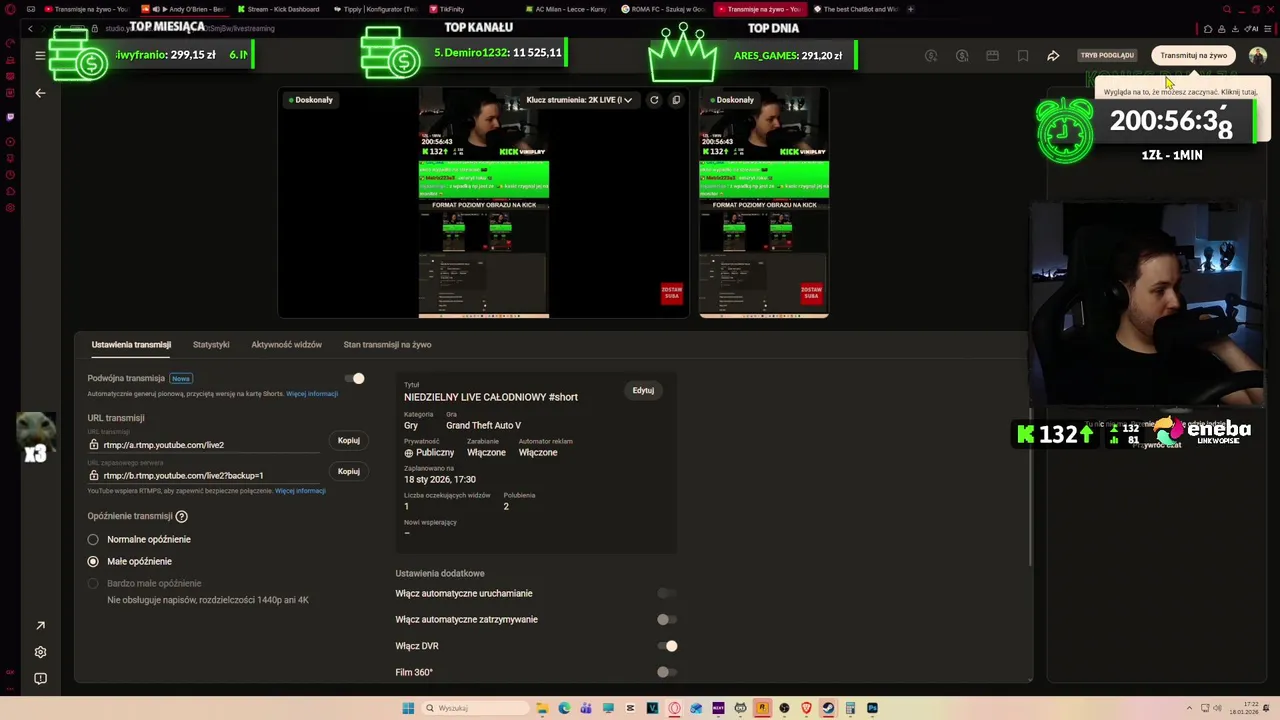Toggle the Włącz DVR switch
This screenshot has height=720, width=1280.
(667, 646)
